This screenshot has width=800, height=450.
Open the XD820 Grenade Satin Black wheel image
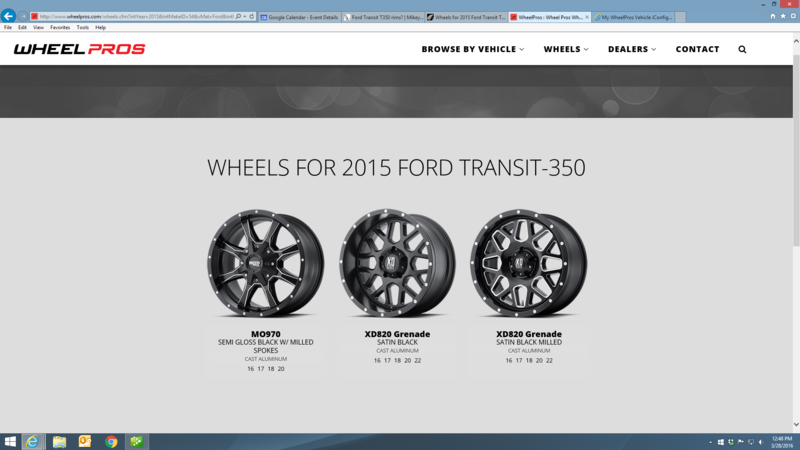(x=397, y=263)
